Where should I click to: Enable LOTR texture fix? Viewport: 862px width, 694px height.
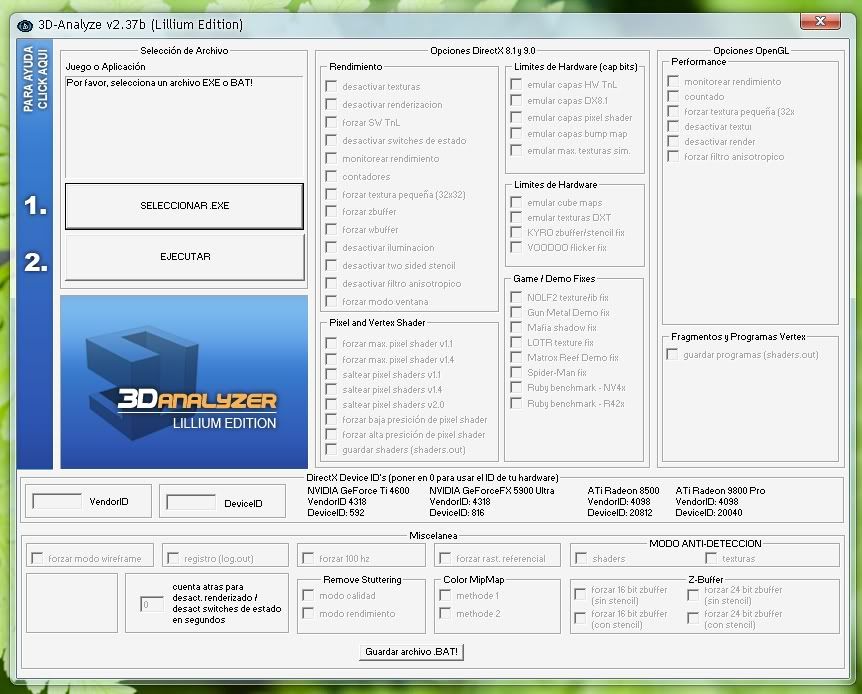[x=516, y=342]
